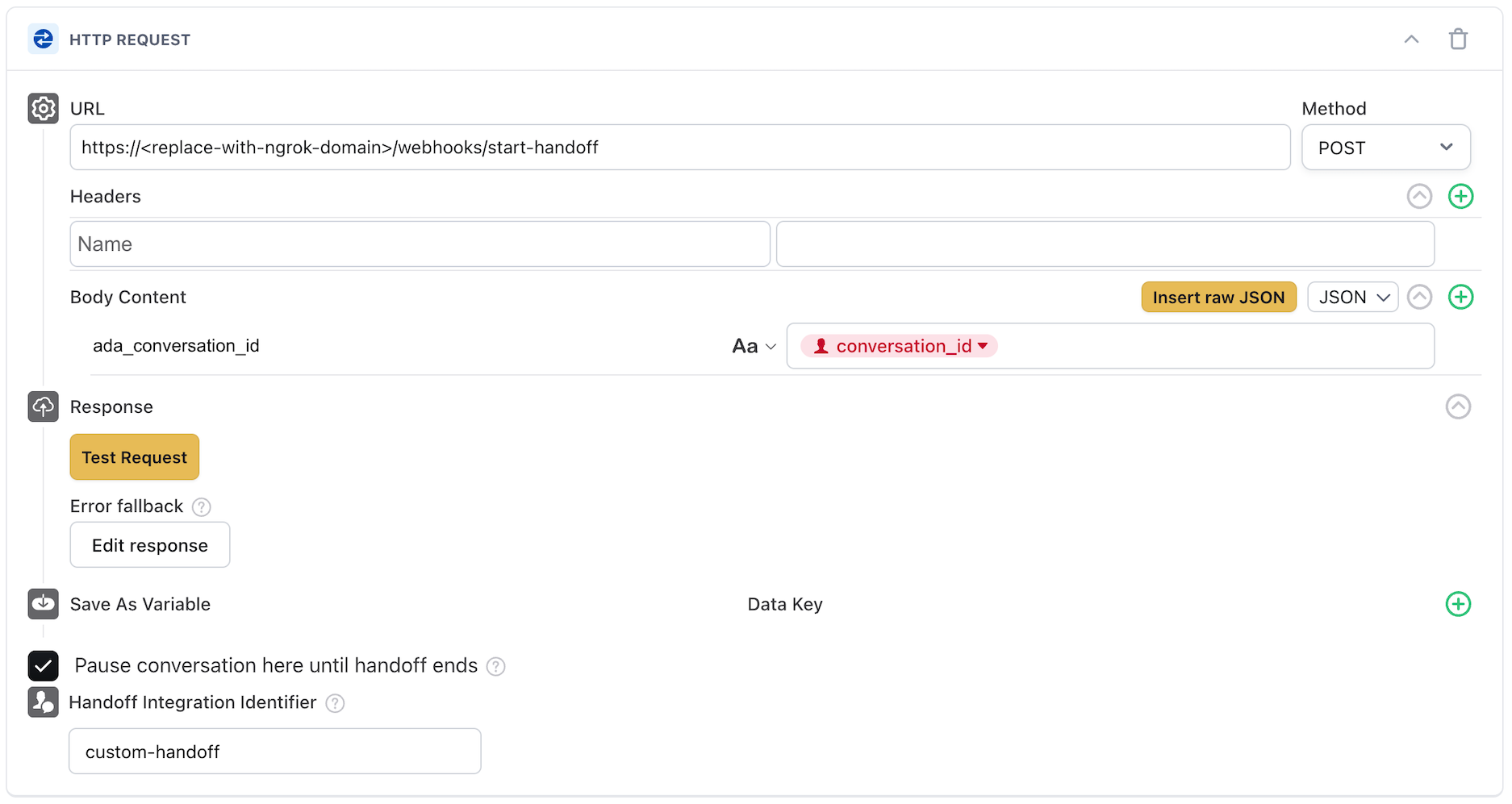Collapse the Headers section chevron
Viewport: 1512px width, 804px height.
(x=1420, y=196)
